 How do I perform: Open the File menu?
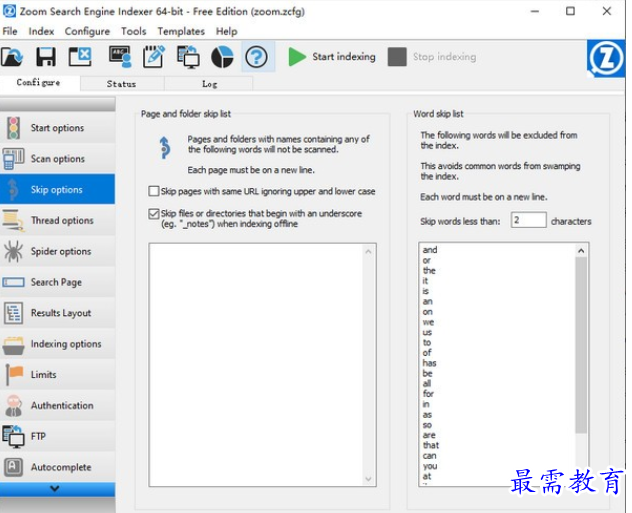click(x=10, y=31)
